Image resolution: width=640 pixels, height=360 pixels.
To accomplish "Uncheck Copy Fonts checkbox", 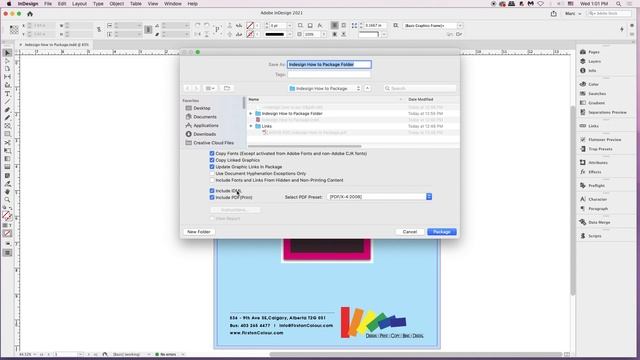I will click(x=212, y=153).
